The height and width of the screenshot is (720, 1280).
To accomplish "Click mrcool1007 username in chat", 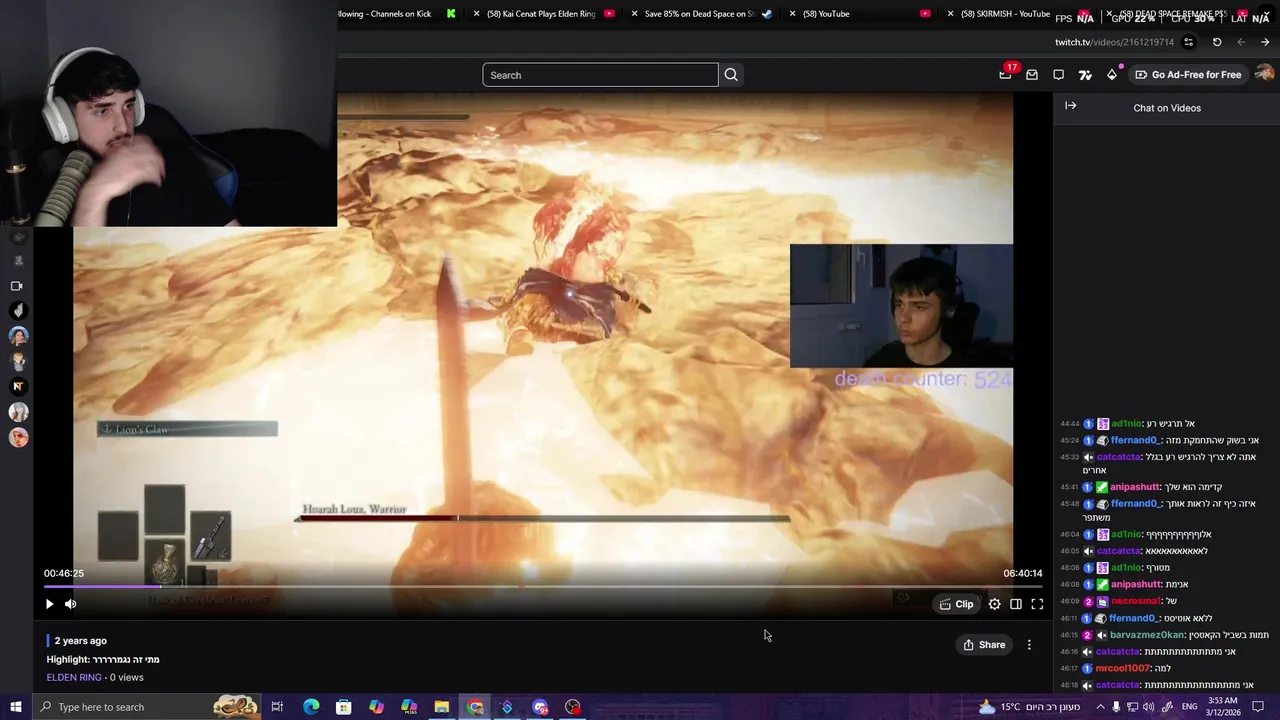I will 1123,668.
